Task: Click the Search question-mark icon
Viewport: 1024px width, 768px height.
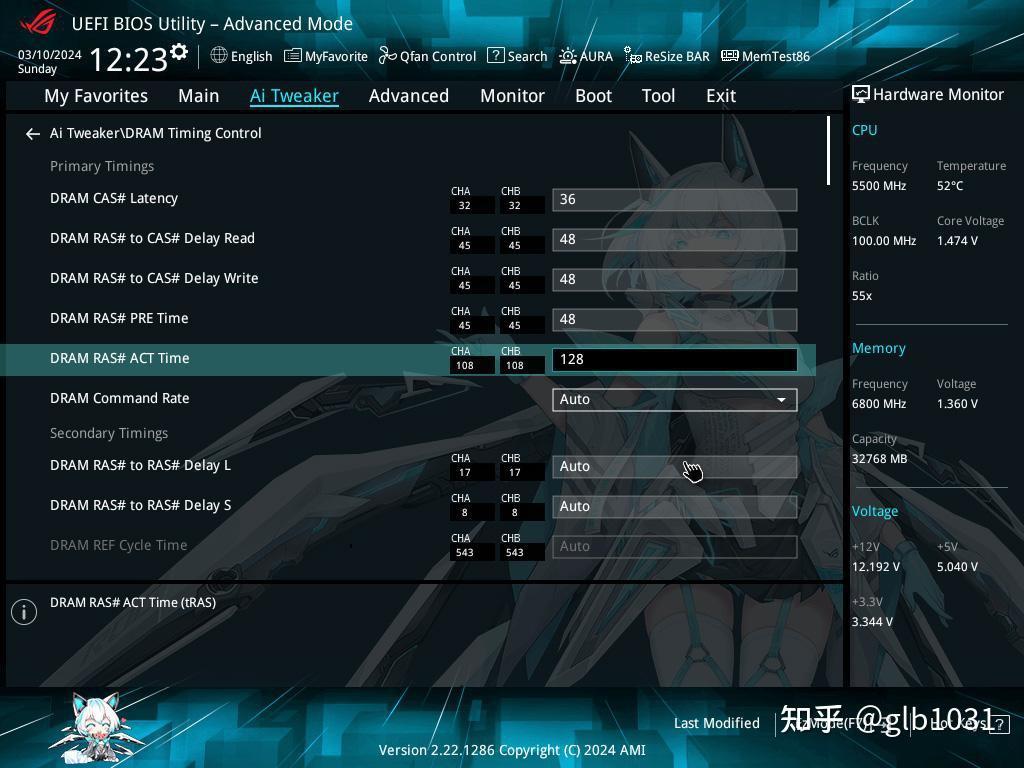Action: pos(496,56)
